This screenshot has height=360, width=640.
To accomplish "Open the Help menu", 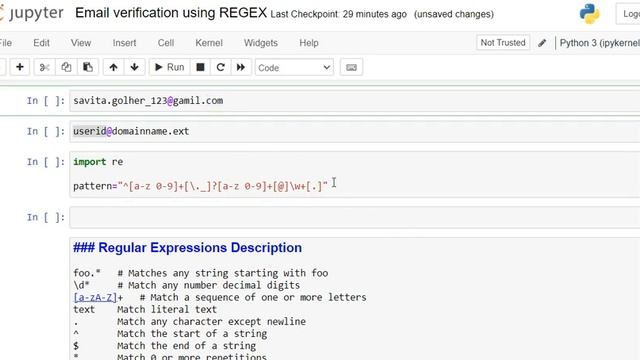I will [x=309, y=43].
